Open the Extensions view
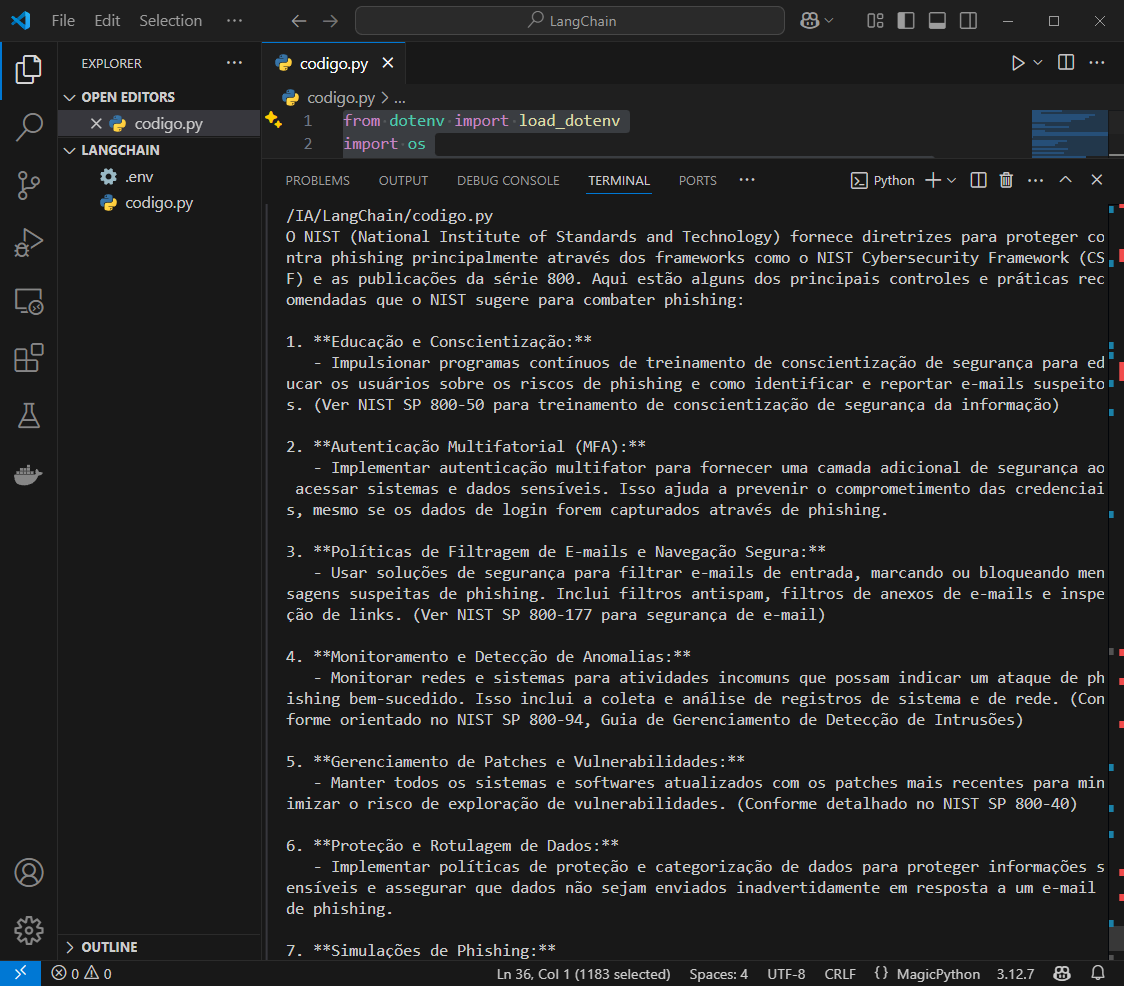The height and width of the screenshot is (986, 1124). [x=29, y=358]
